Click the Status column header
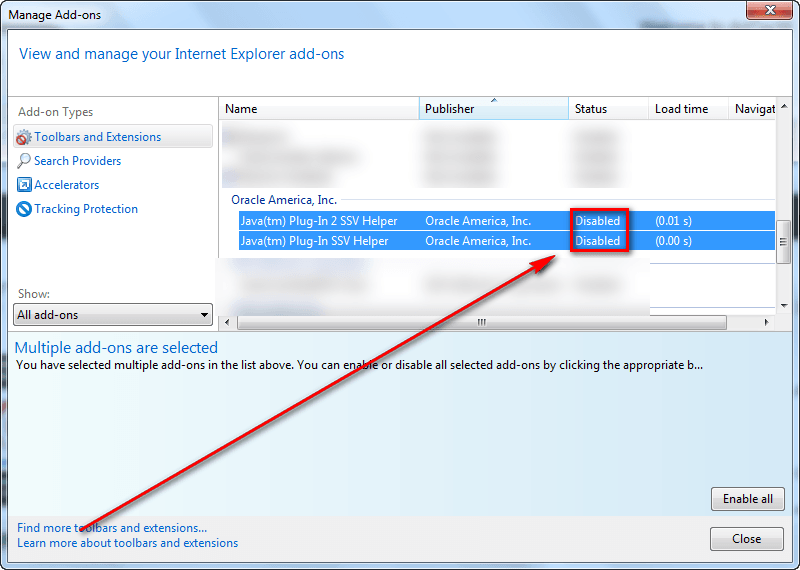Image resolution: width=800 pixels, height=570 pixels. click(x=608, y=109)
